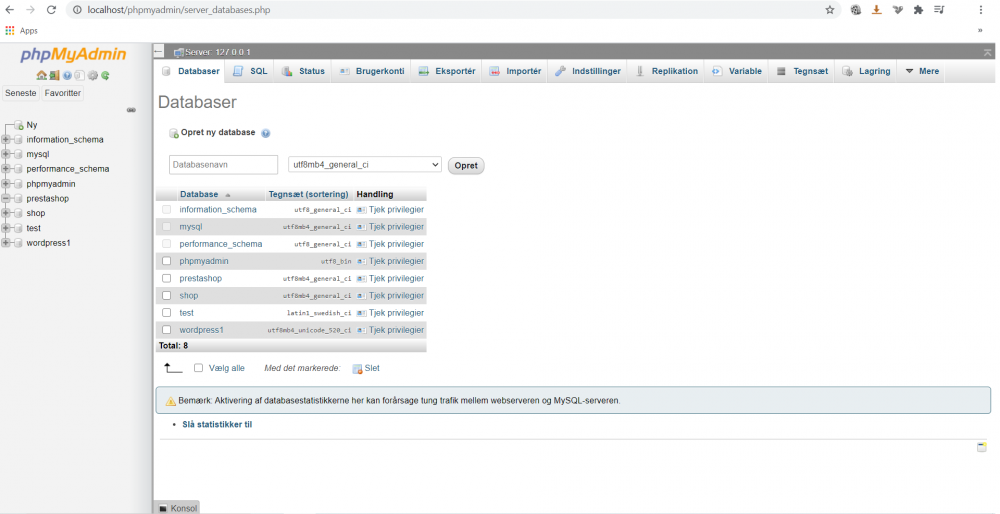Tick the test database checkbox
Viewport: 1000px width, 514px height.
(x=166, y=312)
